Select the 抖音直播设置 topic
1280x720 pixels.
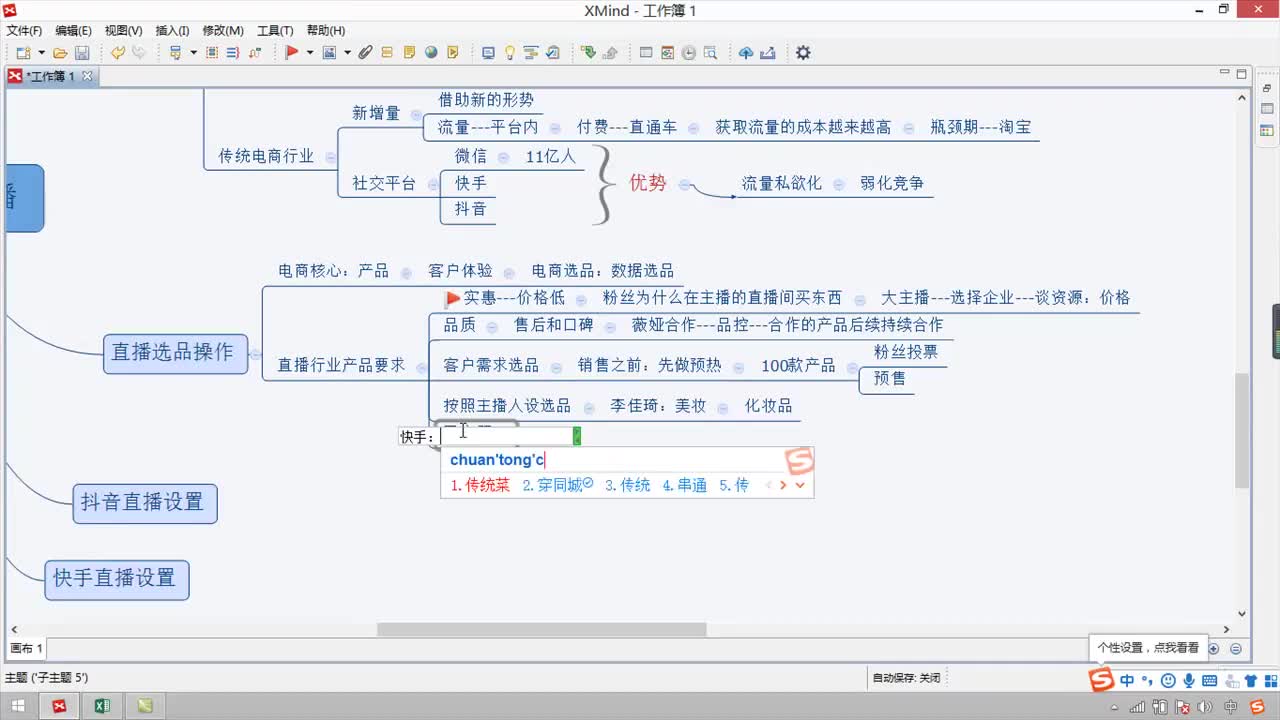[x=145, y=502]
